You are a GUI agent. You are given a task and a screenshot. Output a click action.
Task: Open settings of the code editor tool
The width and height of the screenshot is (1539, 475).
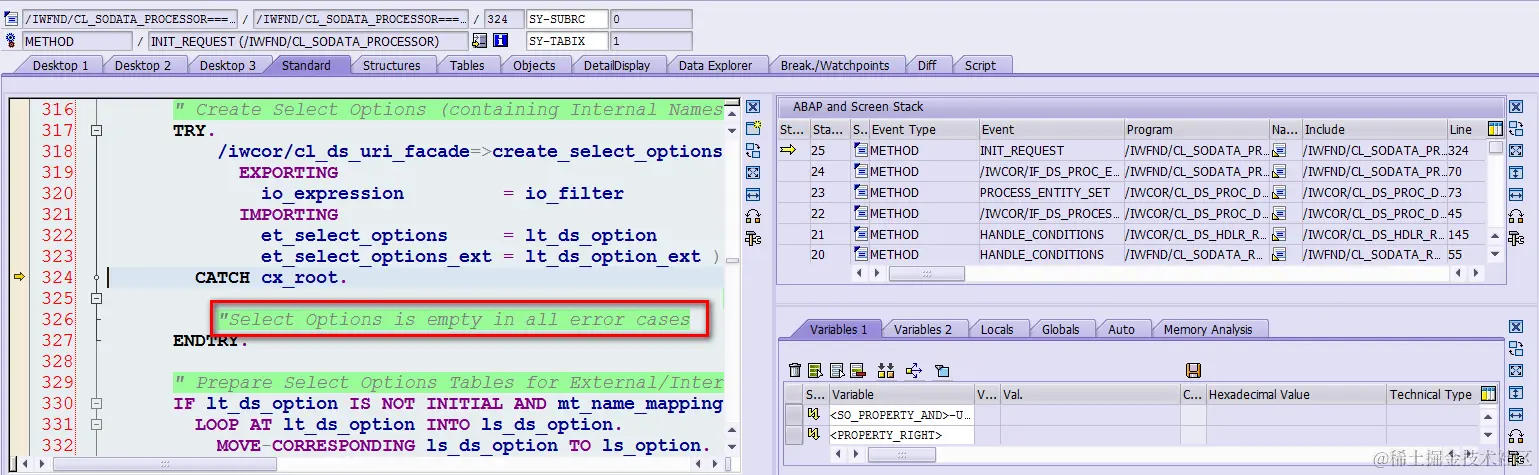pyautogui.click(x=753, y=238)
